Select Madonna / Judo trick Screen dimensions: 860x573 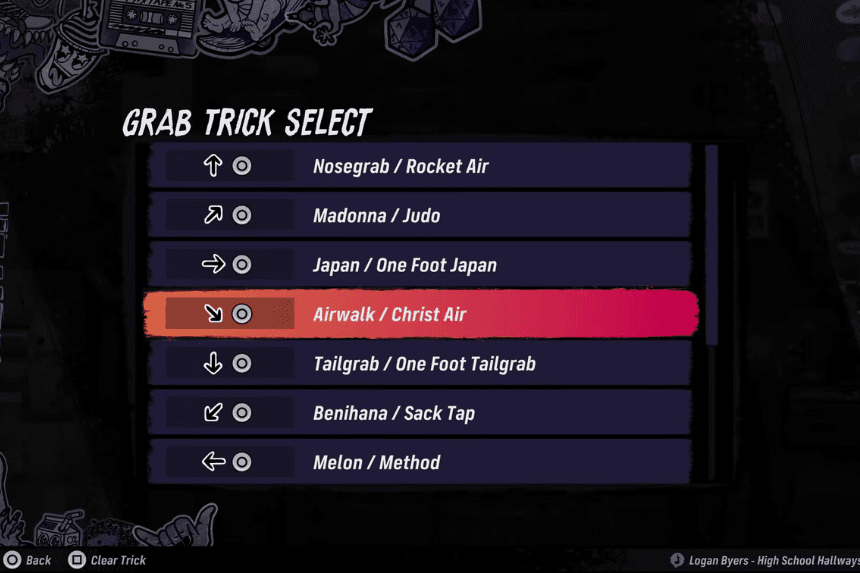point(376,215)
